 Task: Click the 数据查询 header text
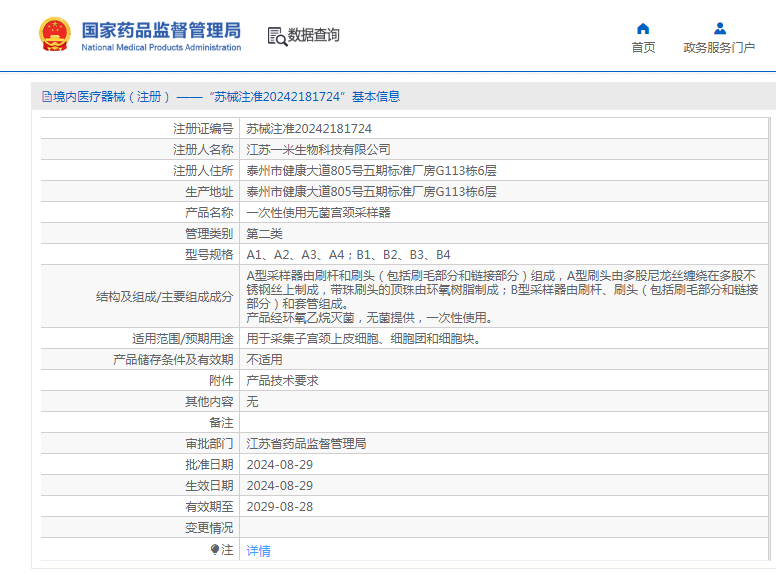click(313, 35)
